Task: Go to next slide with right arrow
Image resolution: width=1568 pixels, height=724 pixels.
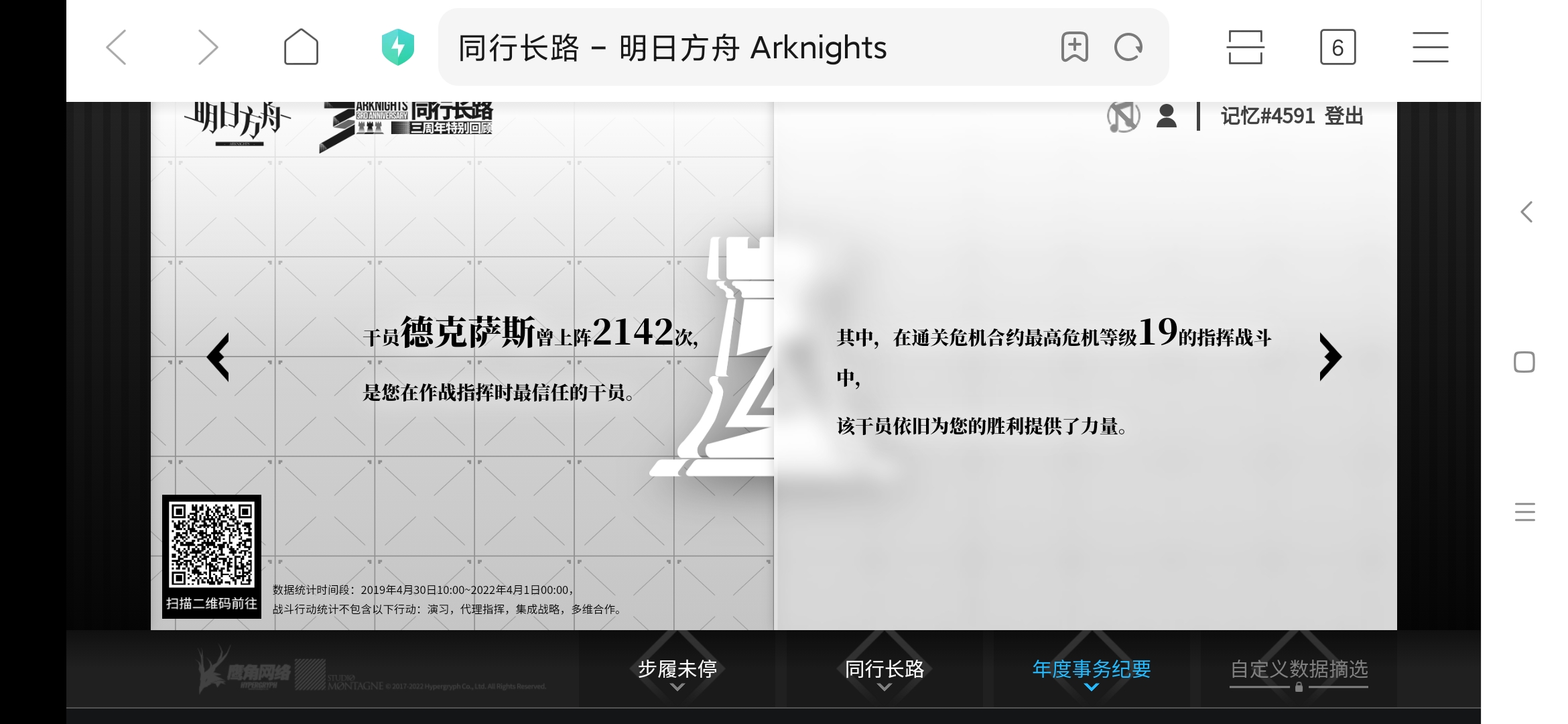Action: click(x=1330, y=357)
